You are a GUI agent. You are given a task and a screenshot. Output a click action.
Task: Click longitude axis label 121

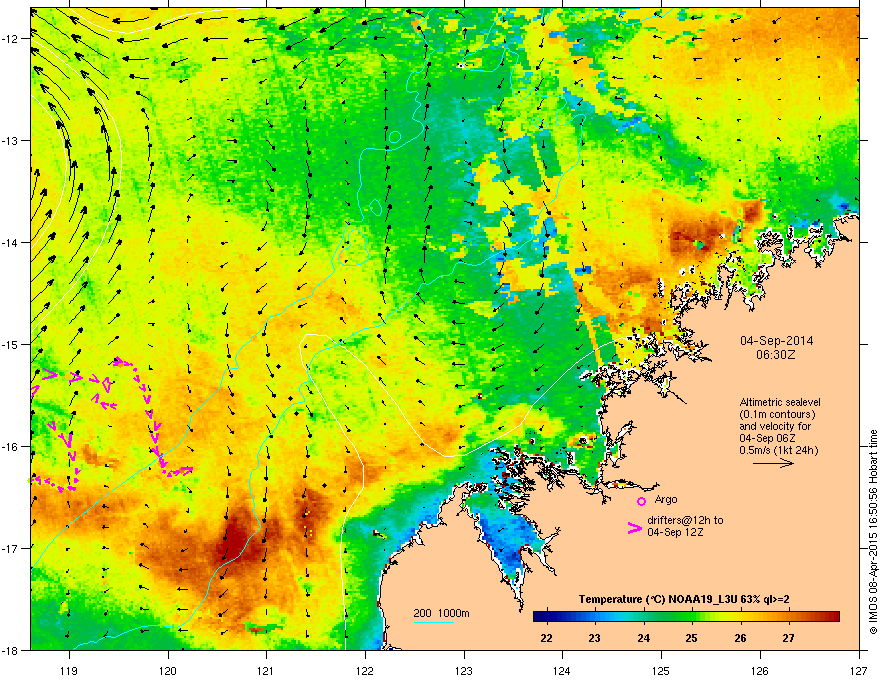click(266, 670)
